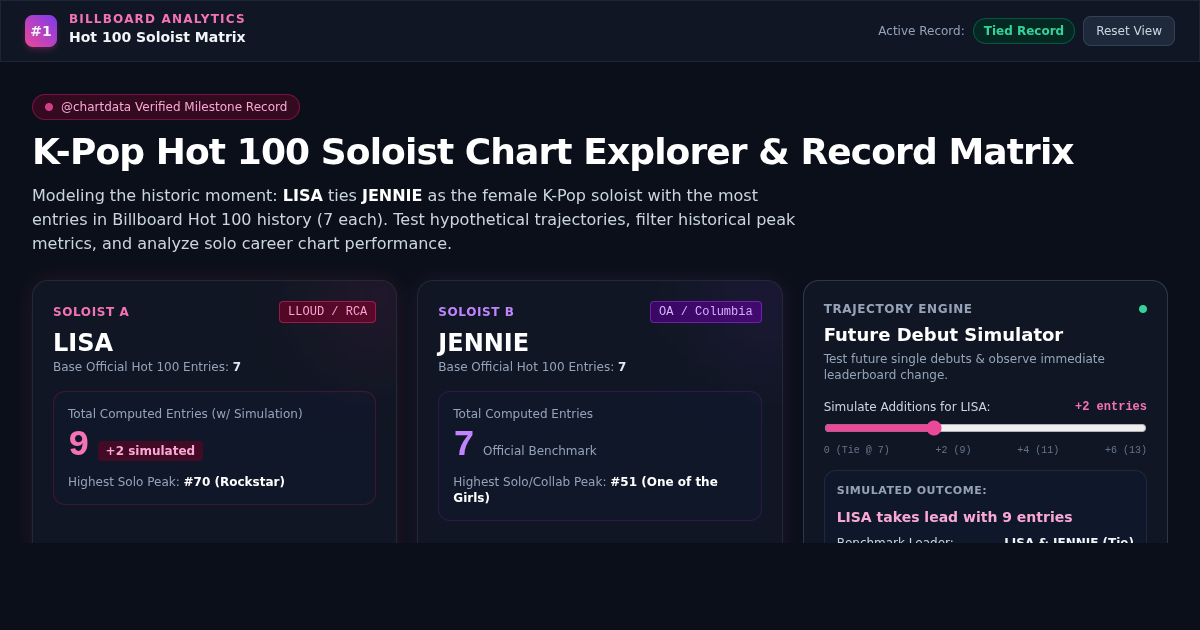Click the '+6 (13)' slider tick label
The width and height of the screenshot is (1200, 630).
1126,450
